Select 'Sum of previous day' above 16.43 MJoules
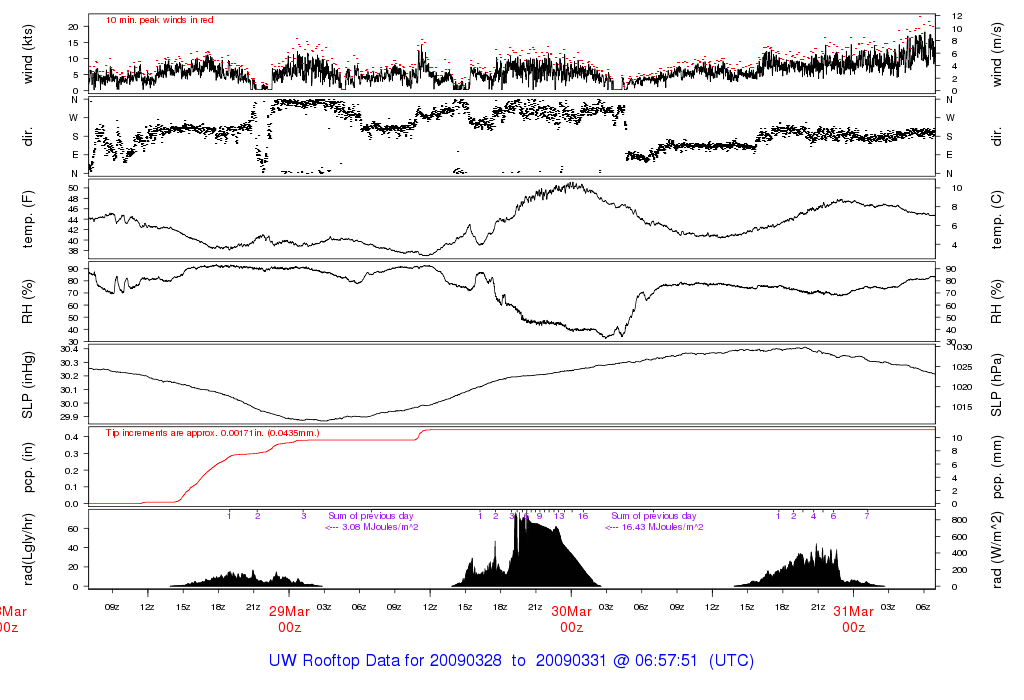Viewport: 1024px width, 700px height. pos(654,516)
